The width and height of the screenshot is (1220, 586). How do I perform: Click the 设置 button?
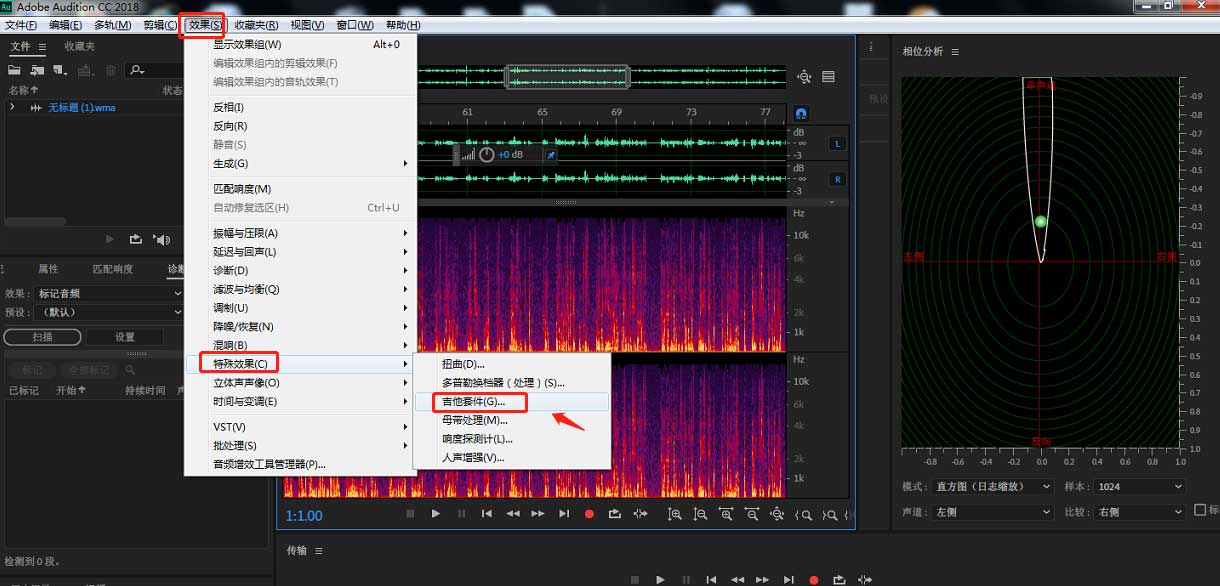124,337
